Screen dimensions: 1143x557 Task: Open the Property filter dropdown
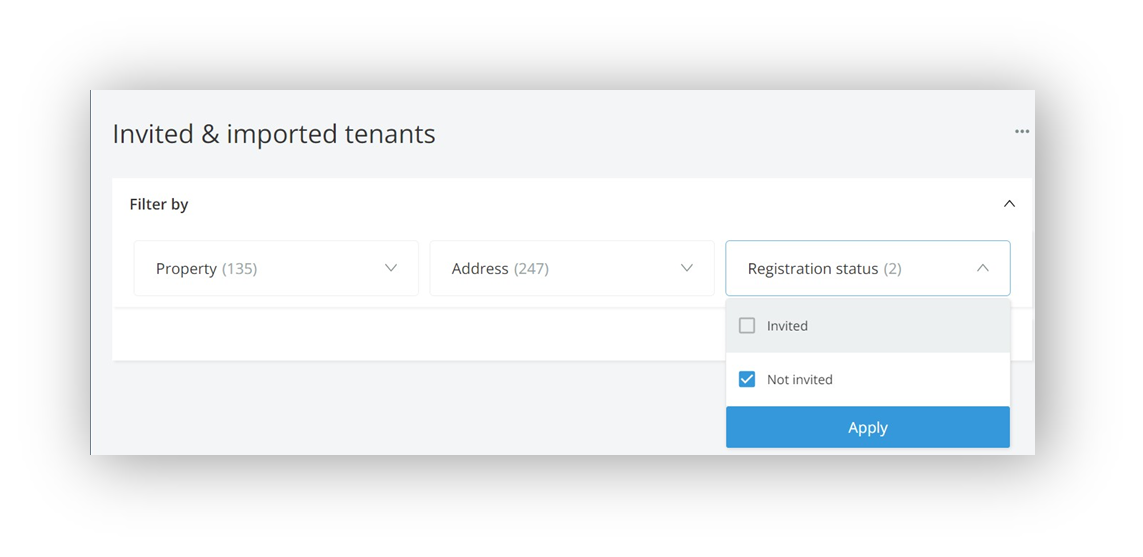pos(276,268)
